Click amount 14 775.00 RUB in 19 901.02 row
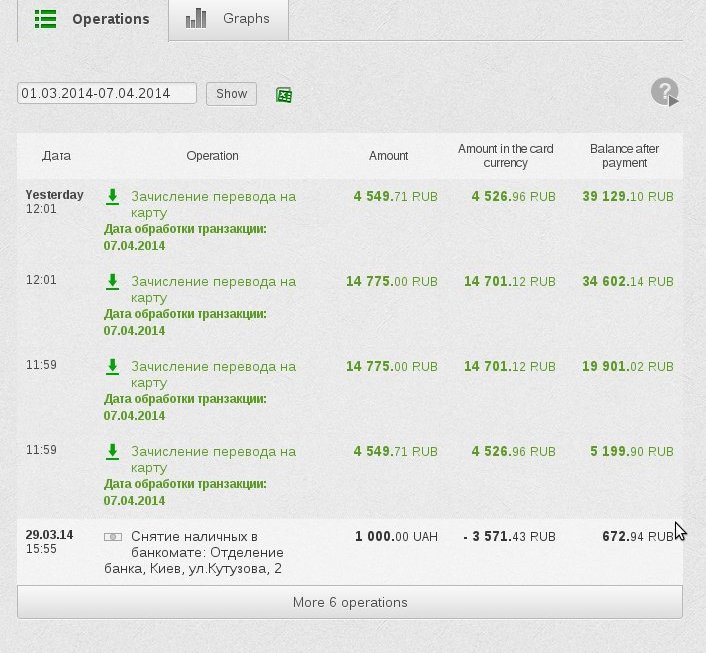706x653 pixels. (x=392, y=366)
